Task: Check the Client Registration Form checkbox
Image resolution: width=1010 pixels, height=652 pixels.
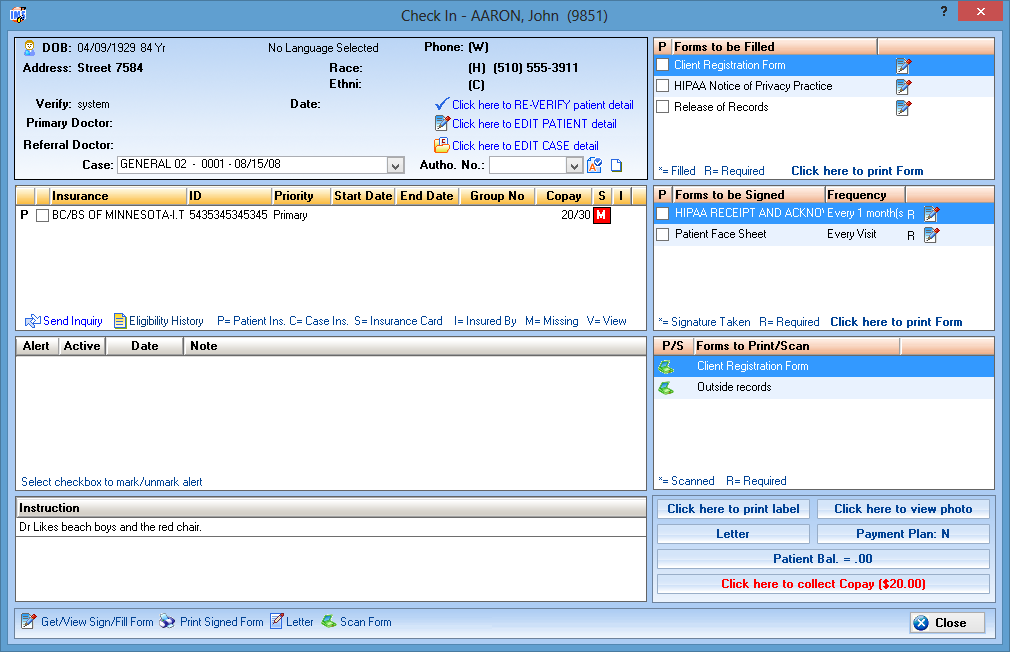Action: 662,65
